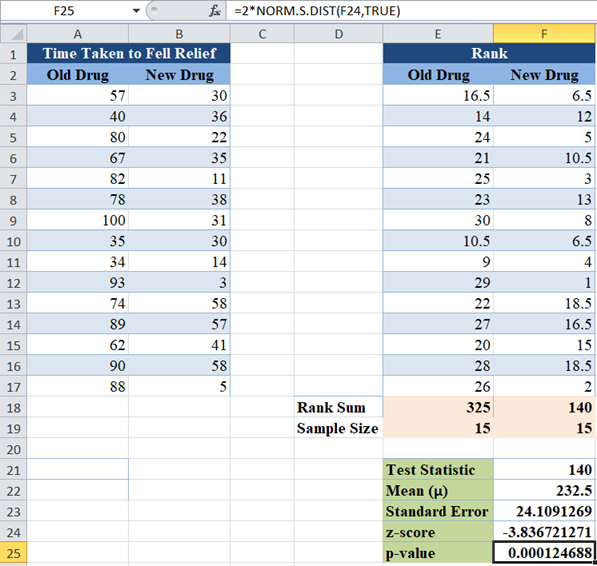Viewport: 597px width, 566px height.
Task: Click the Mean value 232.5 cell
Action: [x=544, y=490]
